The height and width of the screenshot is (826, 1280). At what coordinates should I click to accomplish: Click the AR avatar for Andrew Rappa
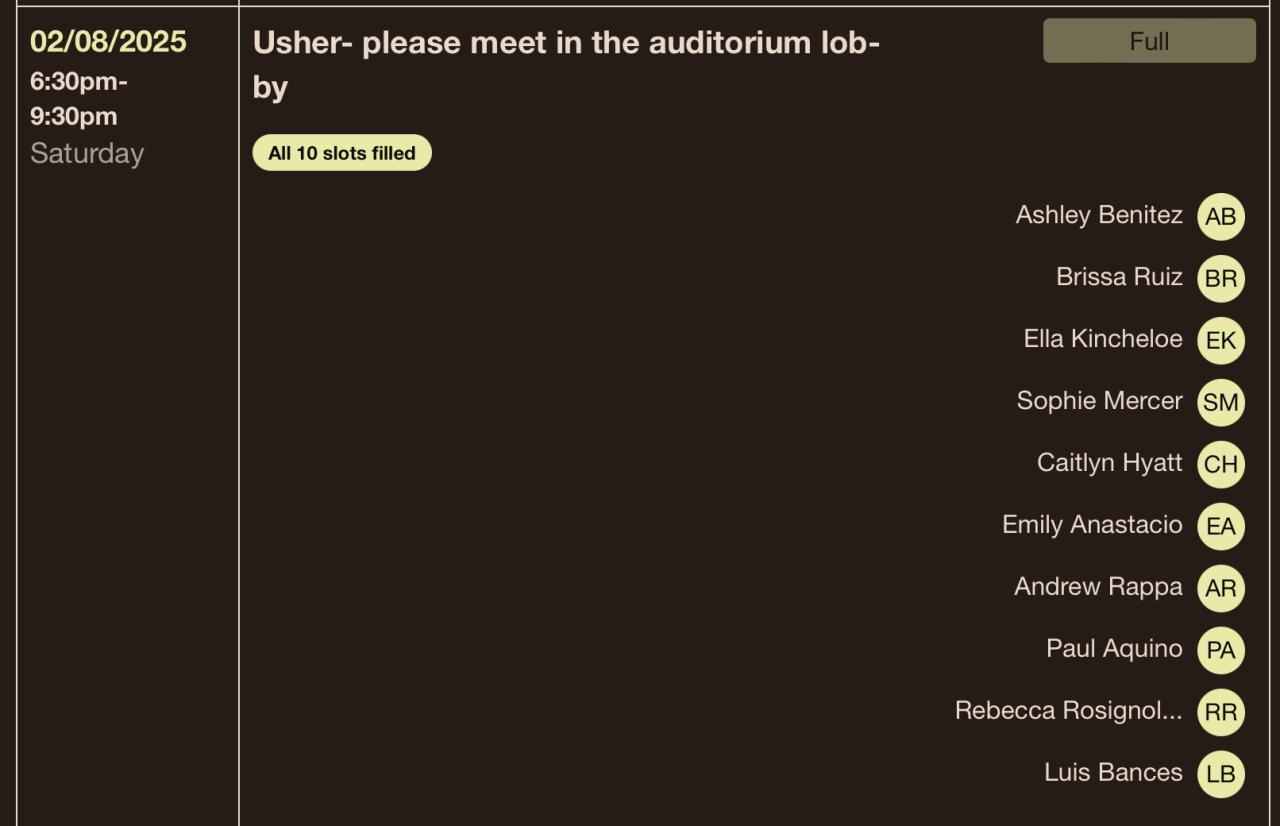(1220, 589)
